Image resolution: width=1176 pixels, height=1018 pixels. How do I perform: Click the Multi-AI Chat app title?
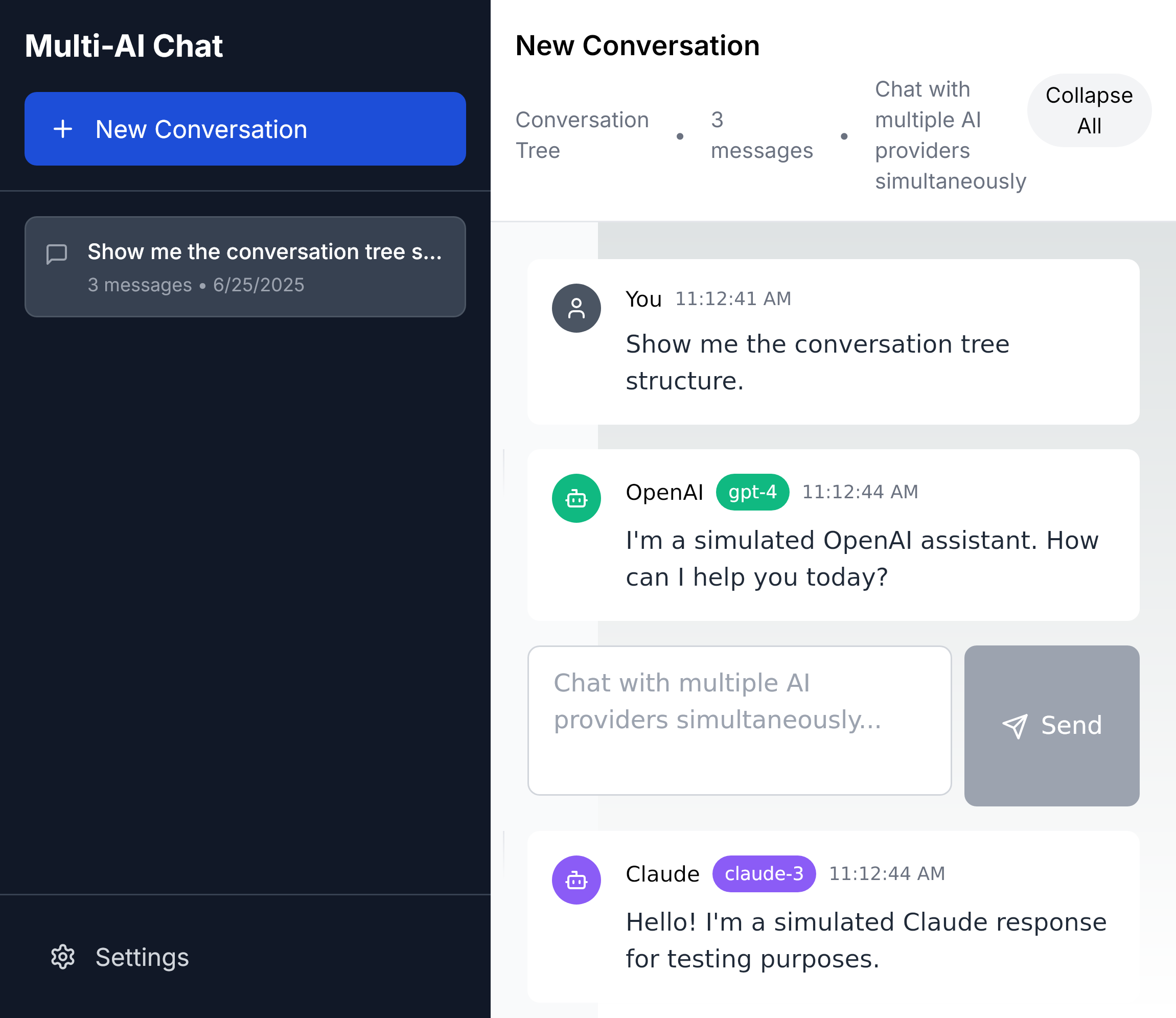(123, 46)
